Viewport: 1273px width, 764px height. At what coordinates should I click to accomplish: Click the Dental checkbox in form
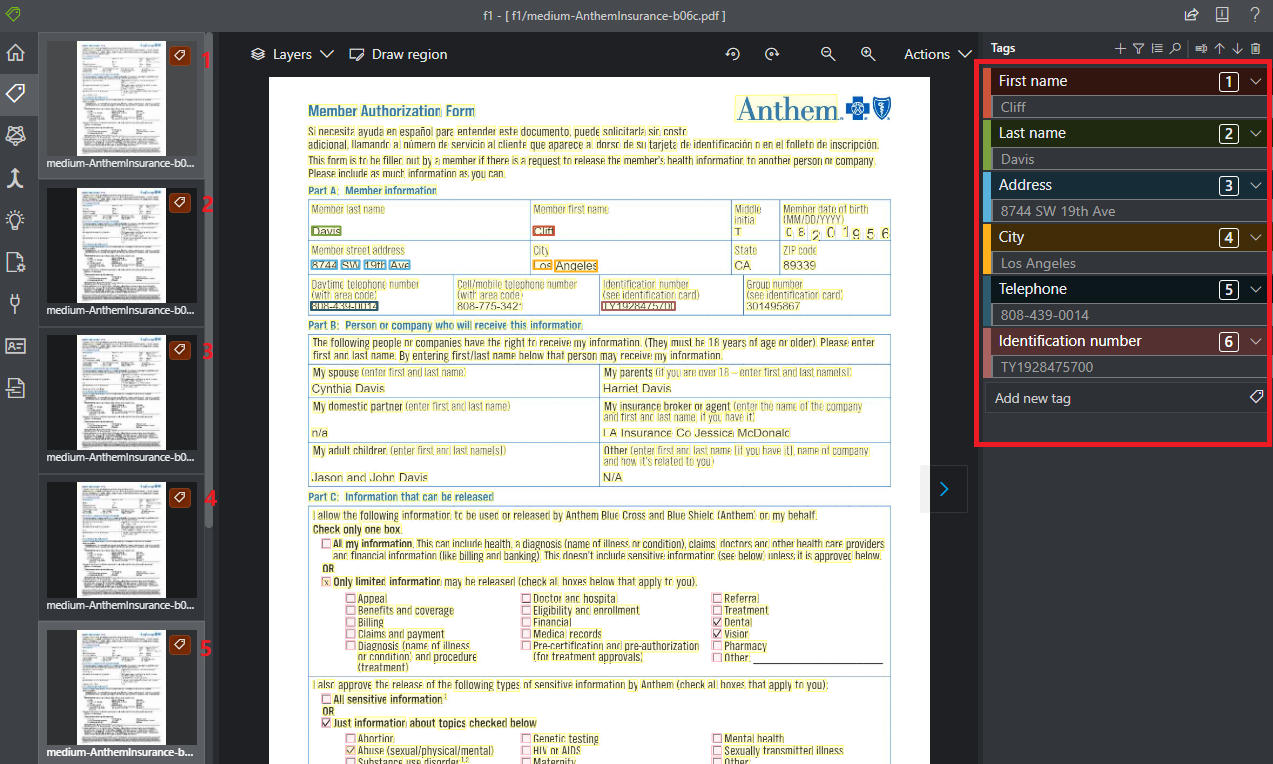point(717,622)
